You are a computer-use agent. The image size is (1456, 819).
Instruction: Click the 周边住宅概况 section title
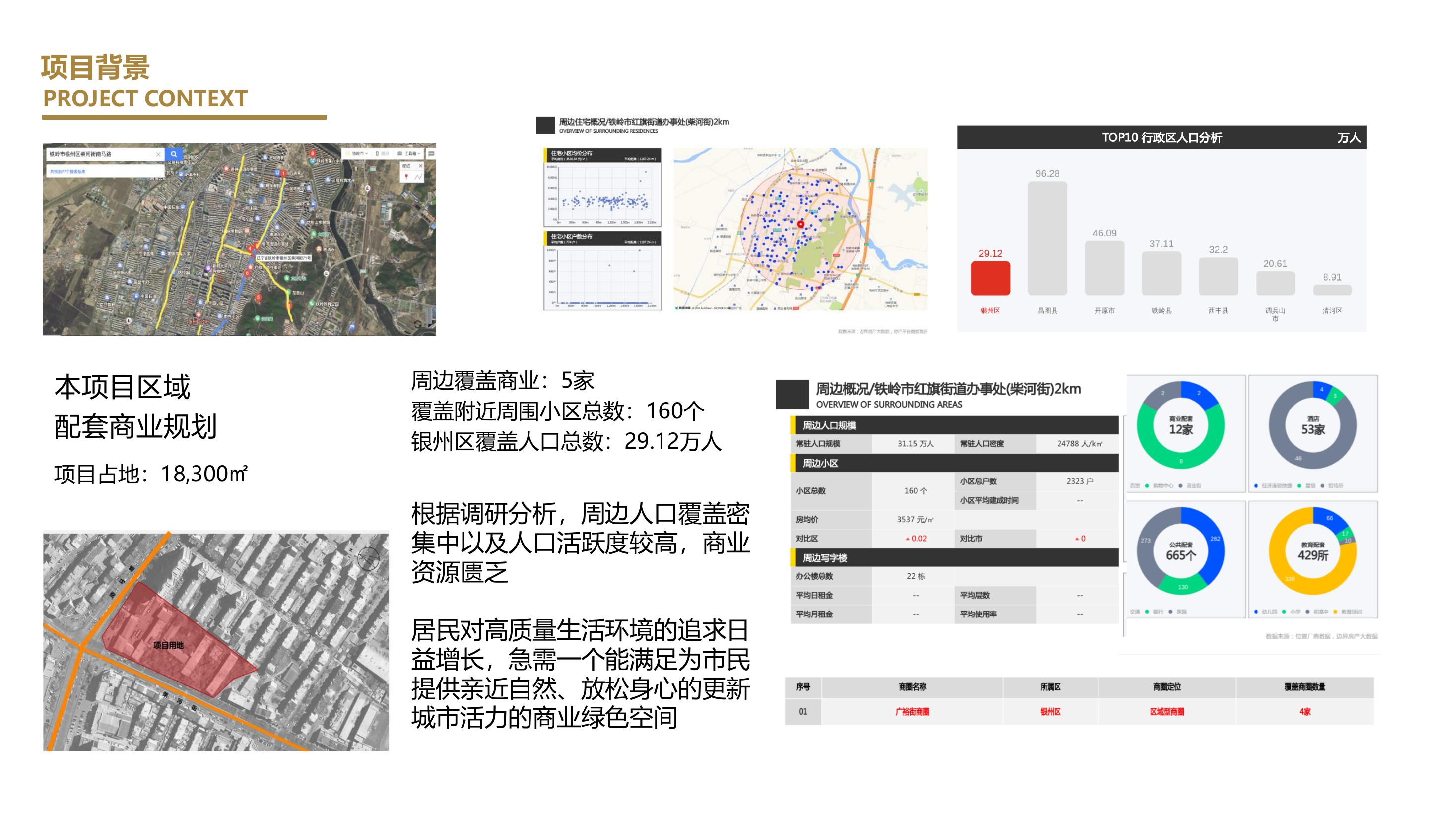coord(644,122)
